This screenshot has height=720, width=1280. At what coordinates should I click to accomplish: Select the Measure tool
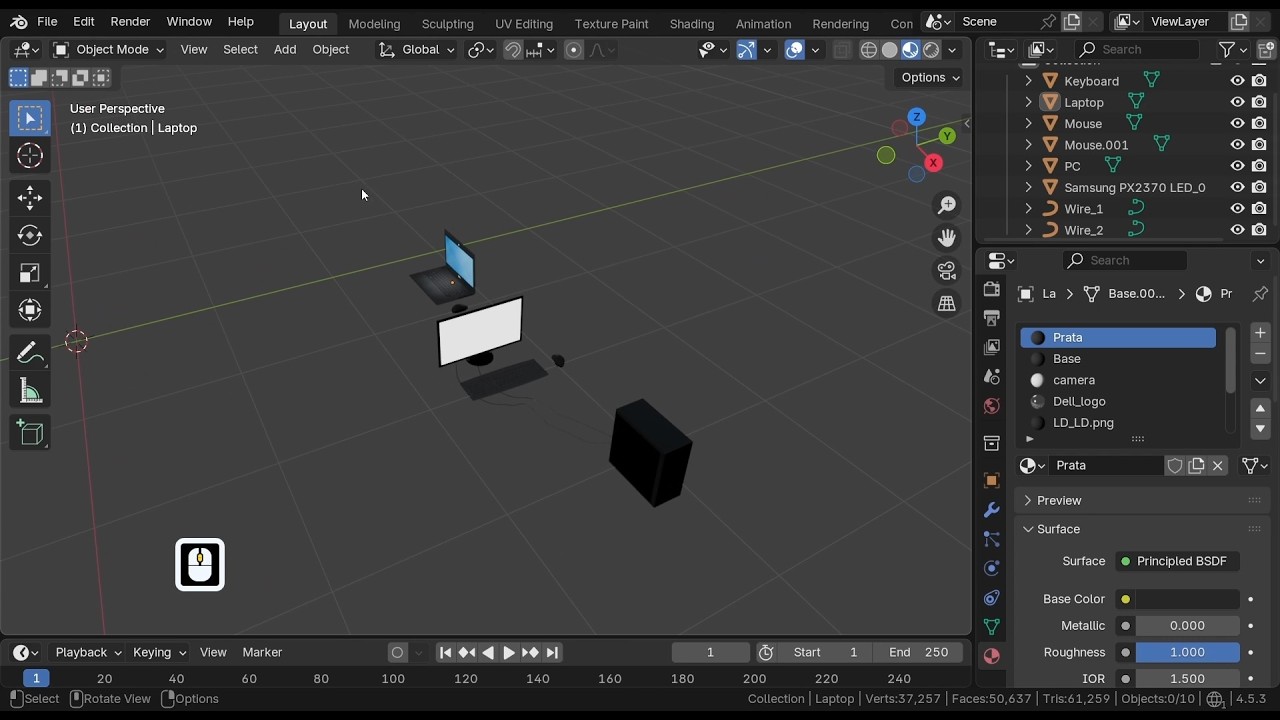pos(30,391)
